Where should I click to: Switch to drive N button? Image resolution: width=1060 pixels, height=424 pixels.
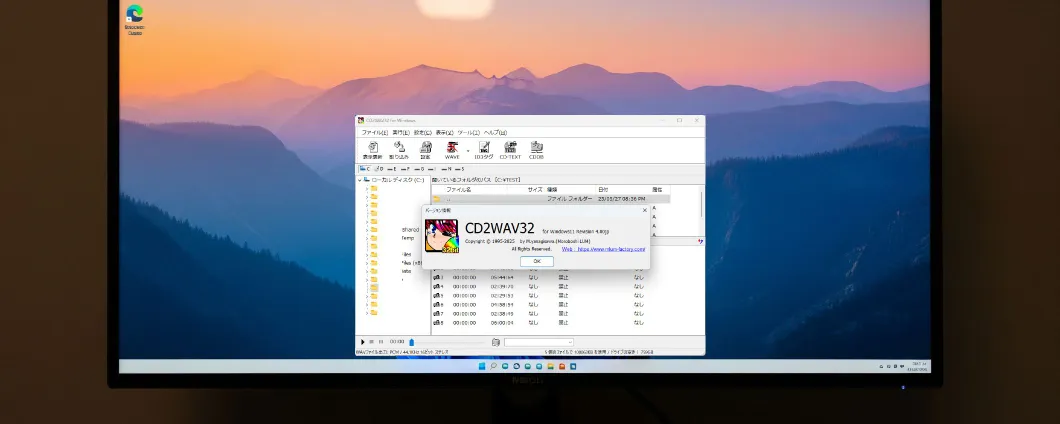(446, 169)
